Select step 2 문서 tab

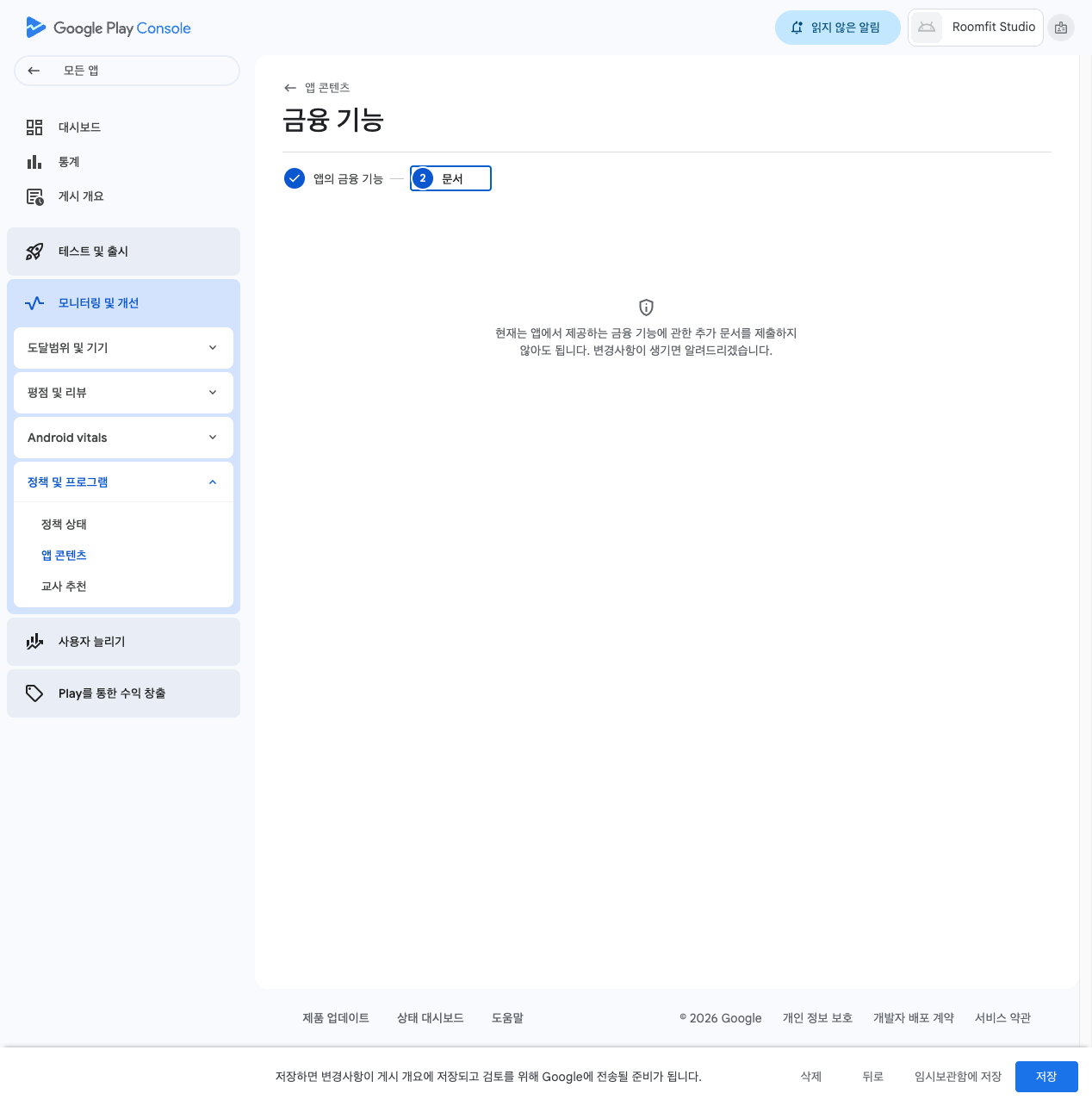pos(450,178)
